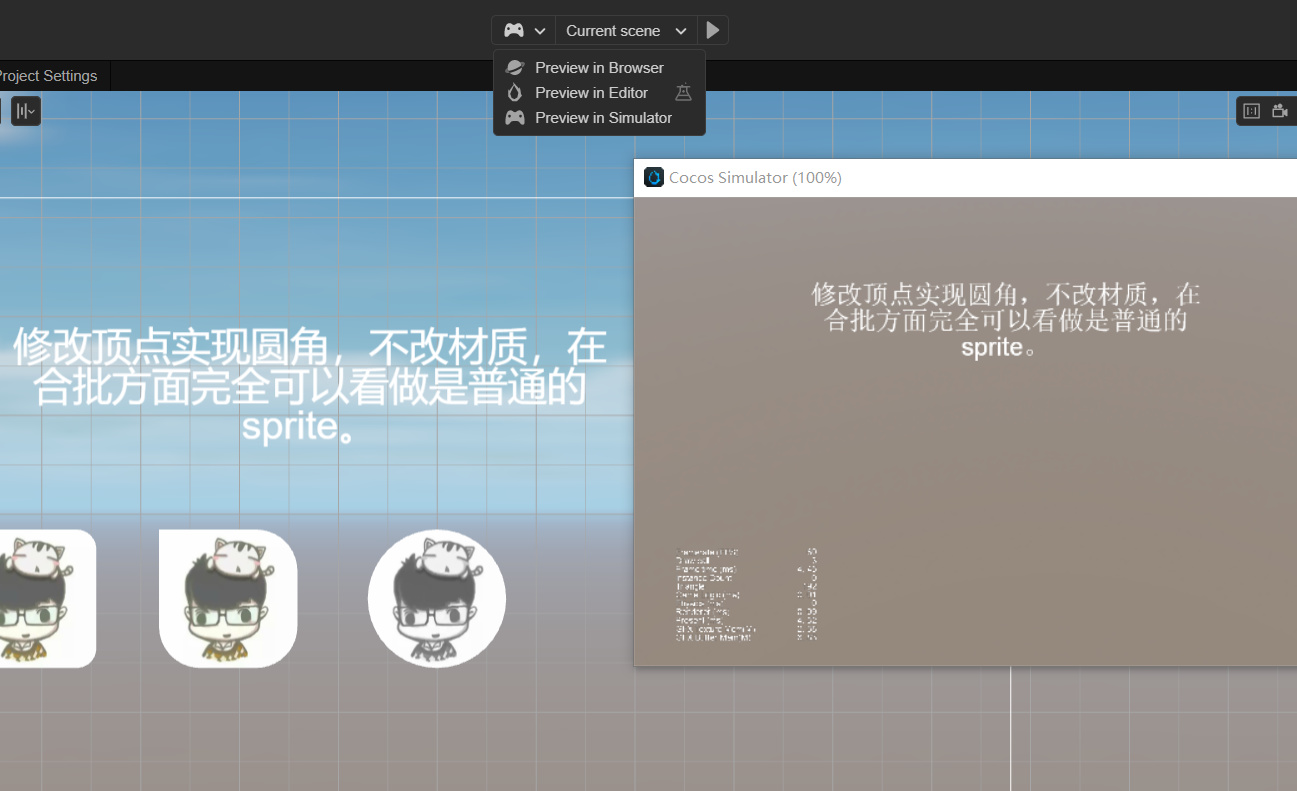
Task: Click the Cocos Simulator (100%) title text
Action: click(755, 178)
